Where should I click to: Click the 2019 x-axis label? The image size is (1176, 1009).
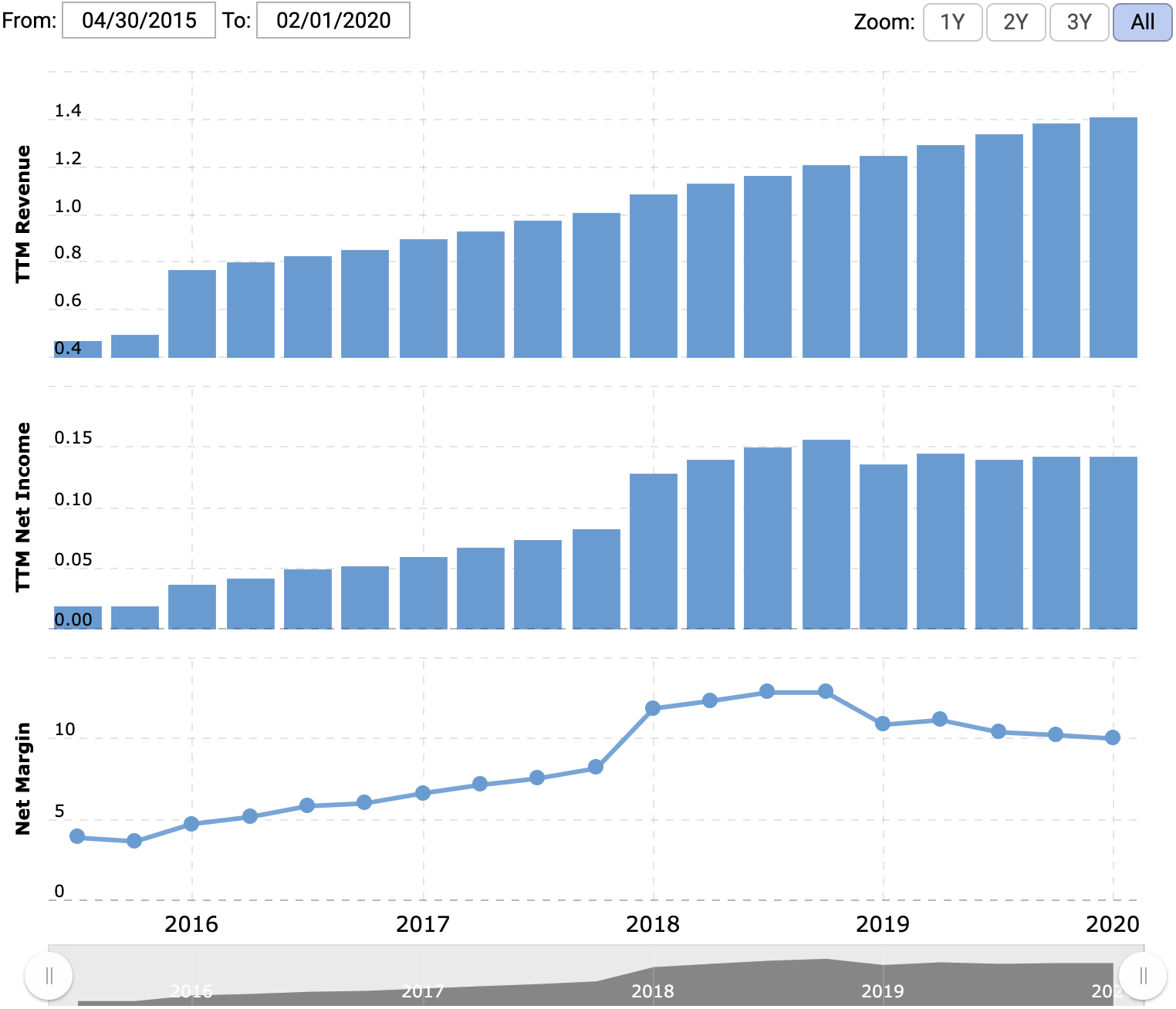883,924
